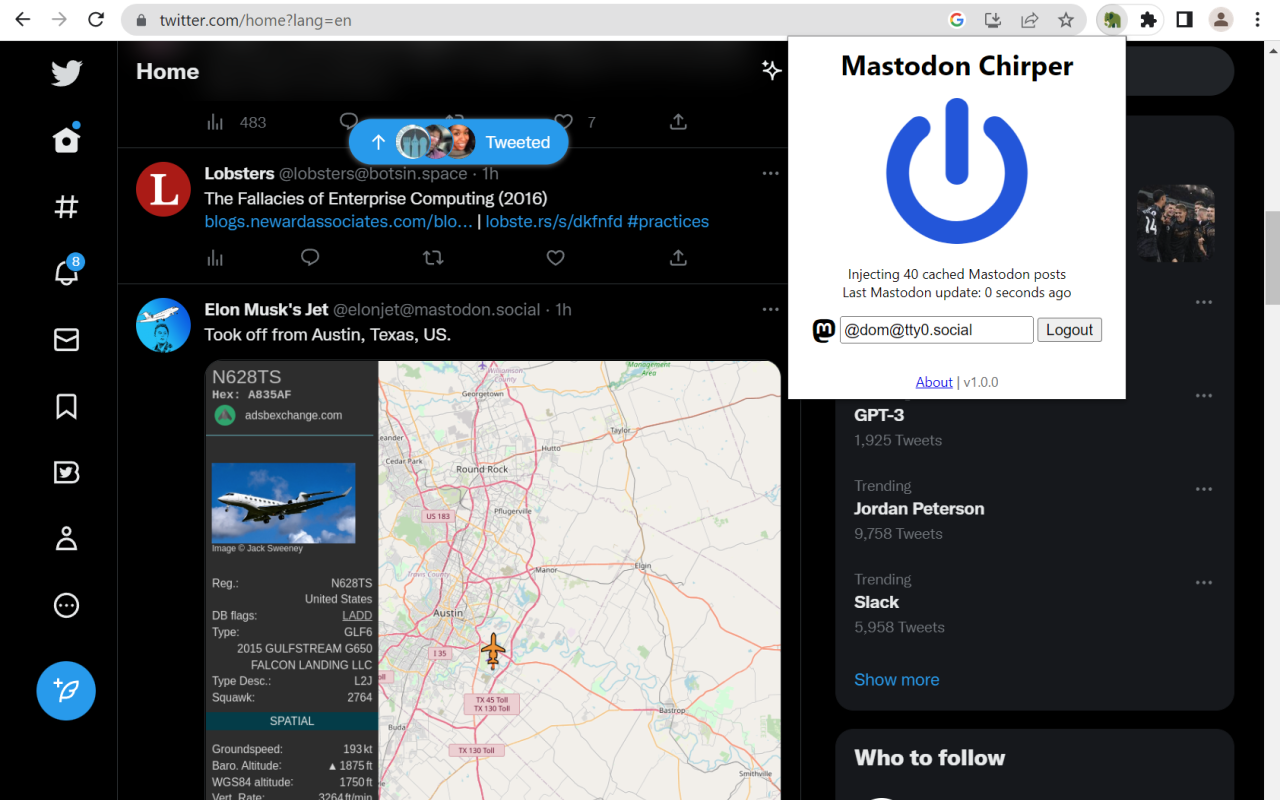This screenshot has width=1280, height=800.
Task: Open the Chrome three-dot menu
Action: click(1257, 20)
